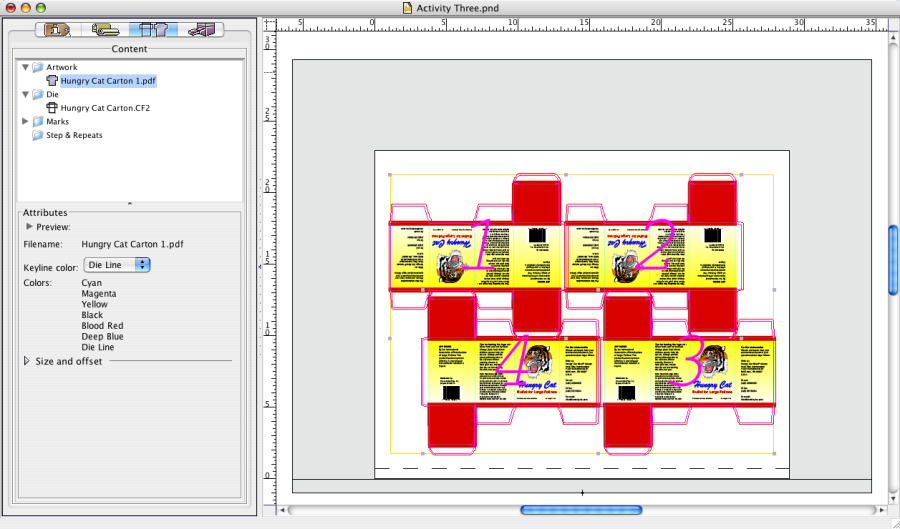Click the panel divider collapse arrow
900x529 pixels.
coord(130,204)
